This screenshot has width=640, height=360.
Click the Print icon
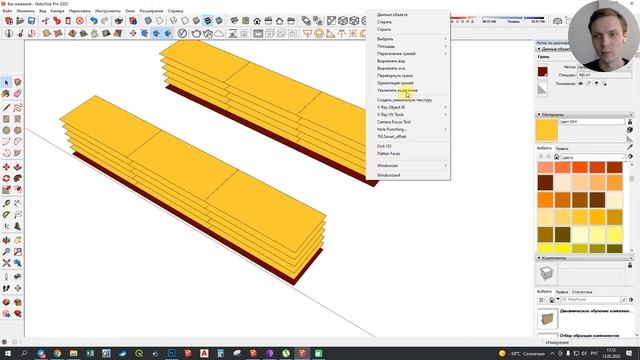[x=119, y=20]
